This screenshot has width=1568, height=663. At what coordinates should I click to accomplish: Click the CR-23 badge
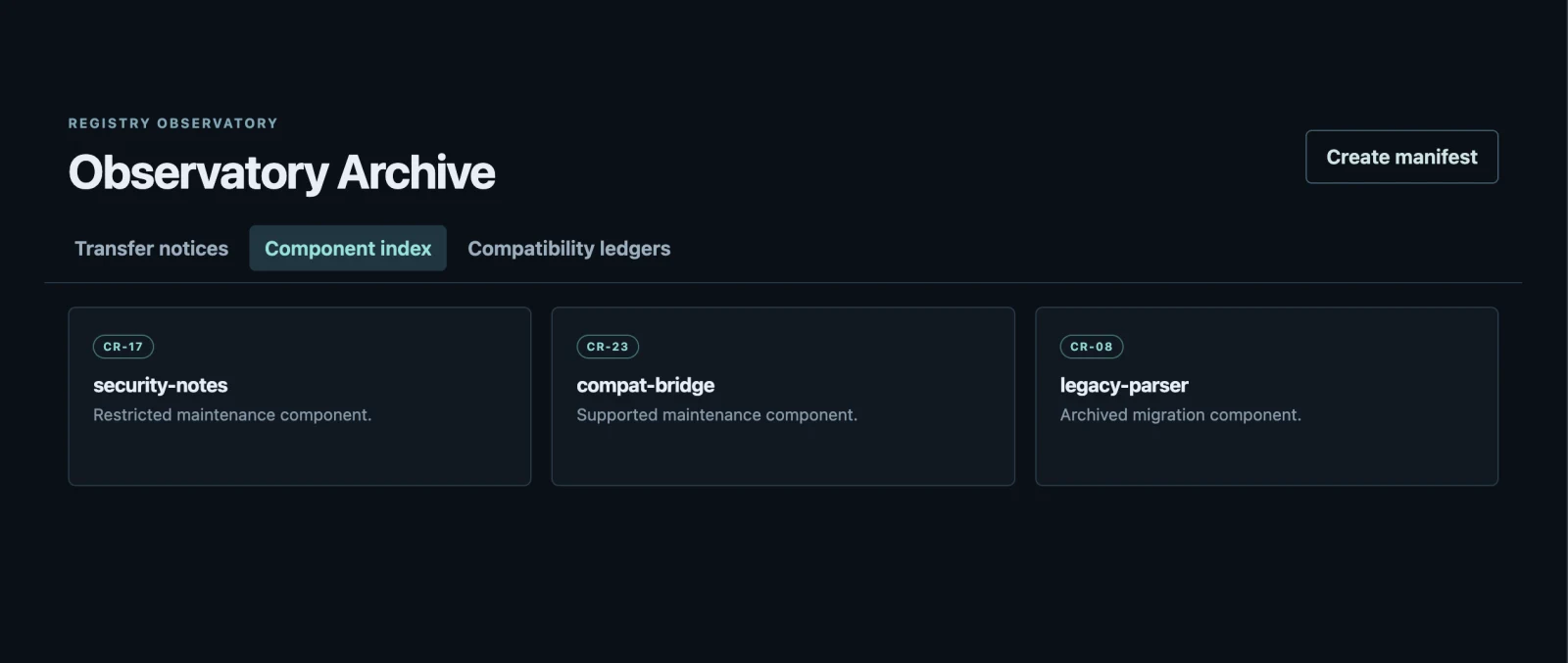pos(608,347)
